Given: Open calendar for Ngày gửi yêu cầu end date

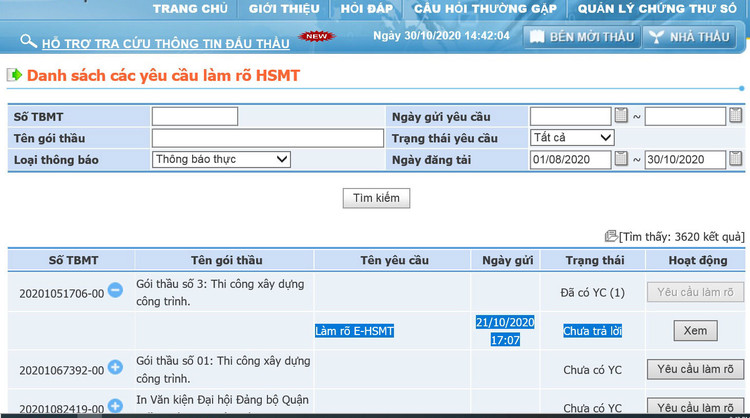Looking at the screenshot, I should 736,115.
